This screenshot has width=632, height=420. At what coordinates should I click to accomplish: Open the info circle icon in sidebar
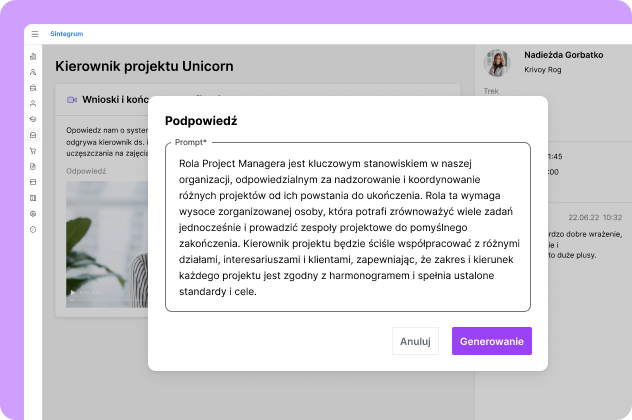pos(33,229)
